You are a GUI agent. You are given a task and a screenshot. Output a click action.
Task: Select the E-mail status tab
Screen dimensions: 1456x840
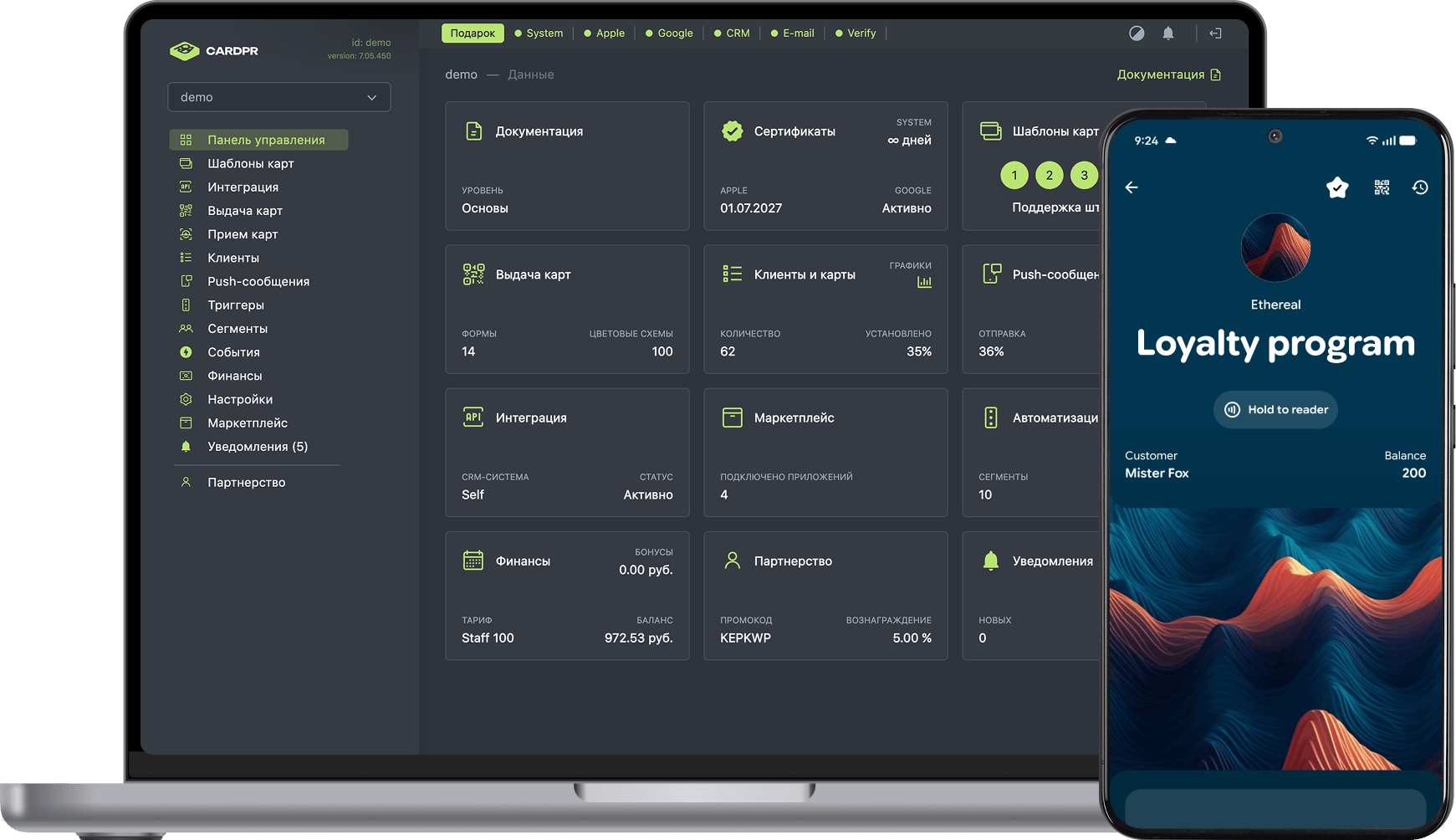click(793, 33)
